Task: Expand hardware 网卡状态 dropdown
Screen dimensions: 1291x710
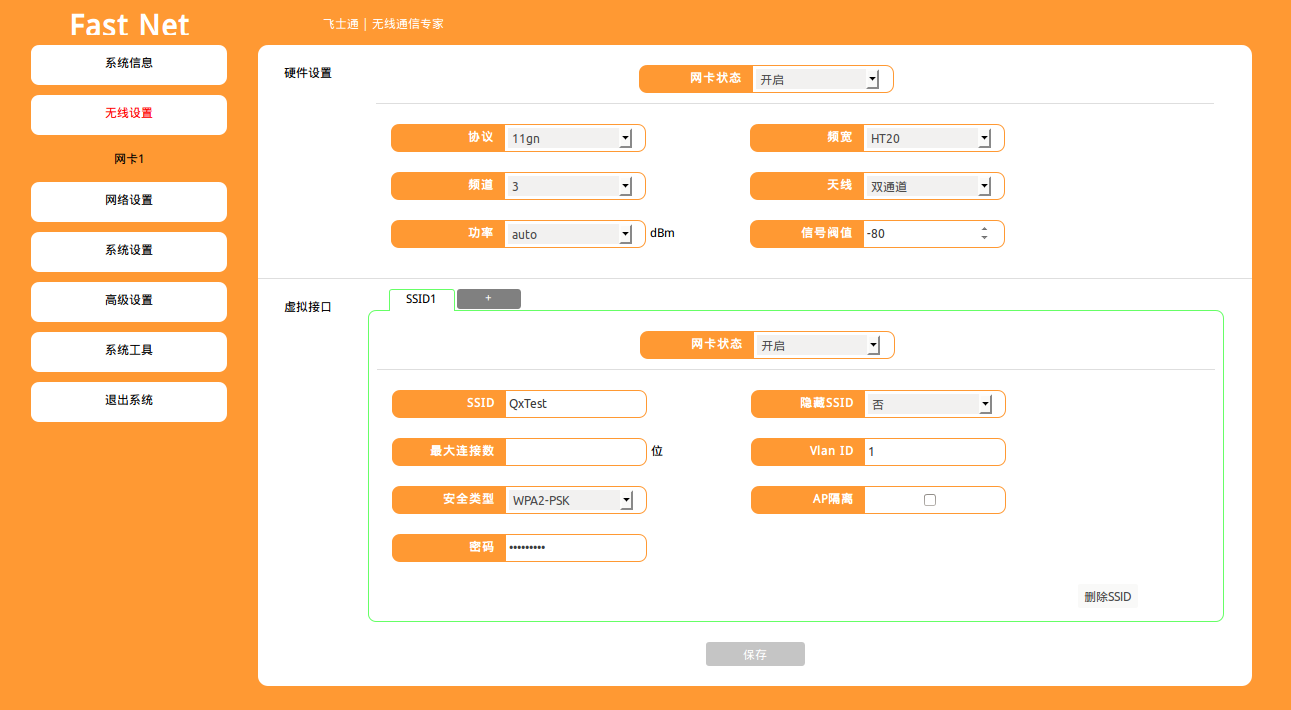Action: point(815,80)
